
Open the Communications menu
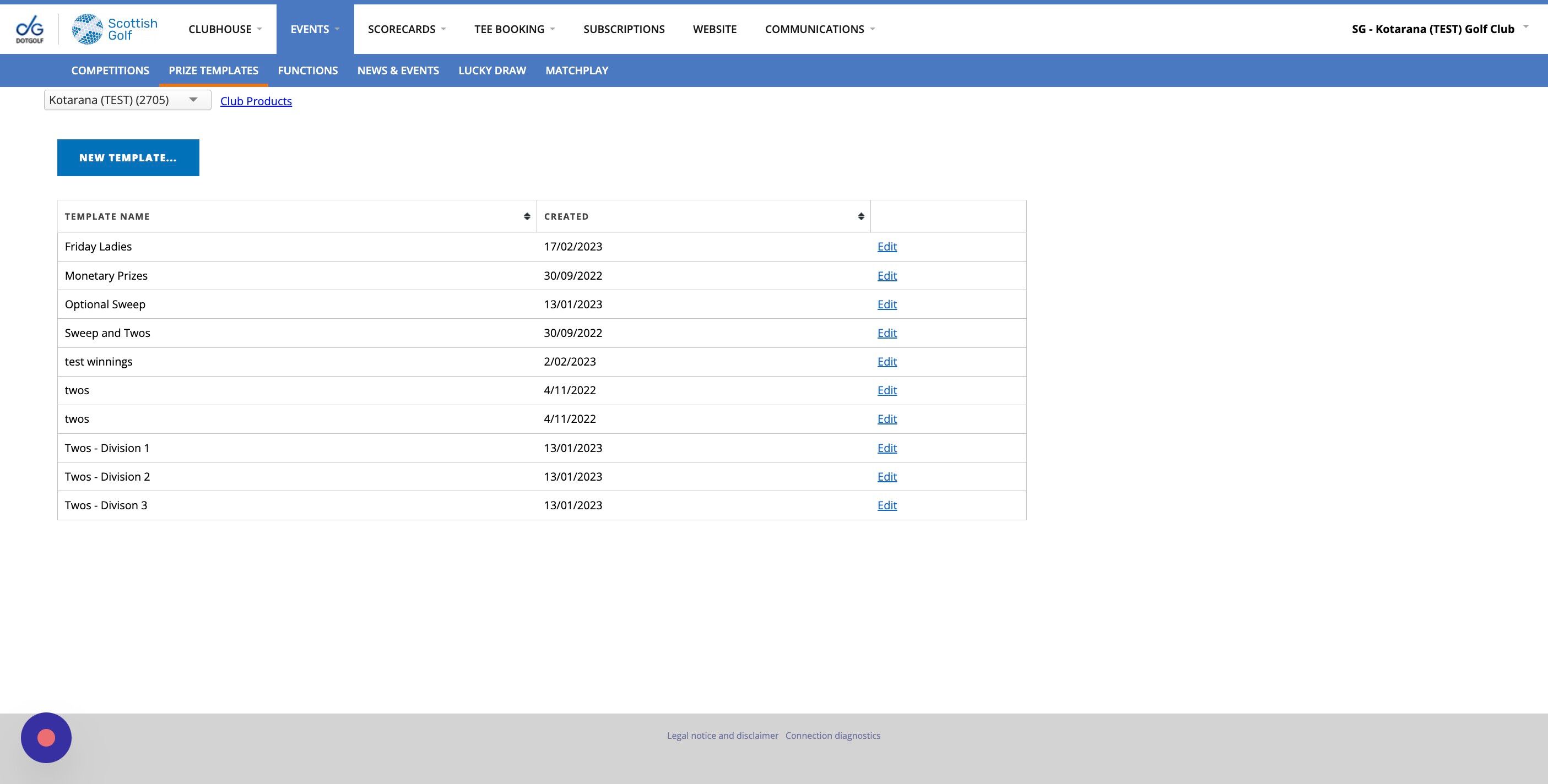[819, 29]
